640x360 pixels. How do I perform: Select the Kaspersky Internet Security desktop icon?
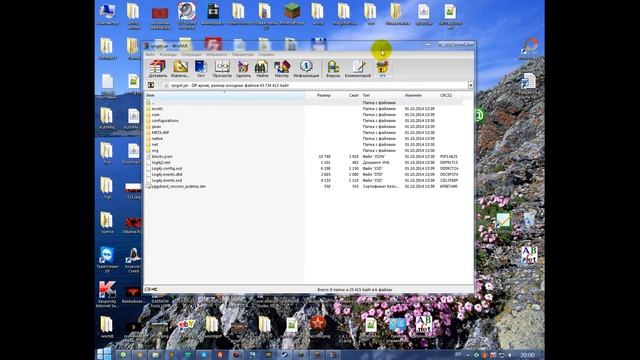click(x=107, y=294)
